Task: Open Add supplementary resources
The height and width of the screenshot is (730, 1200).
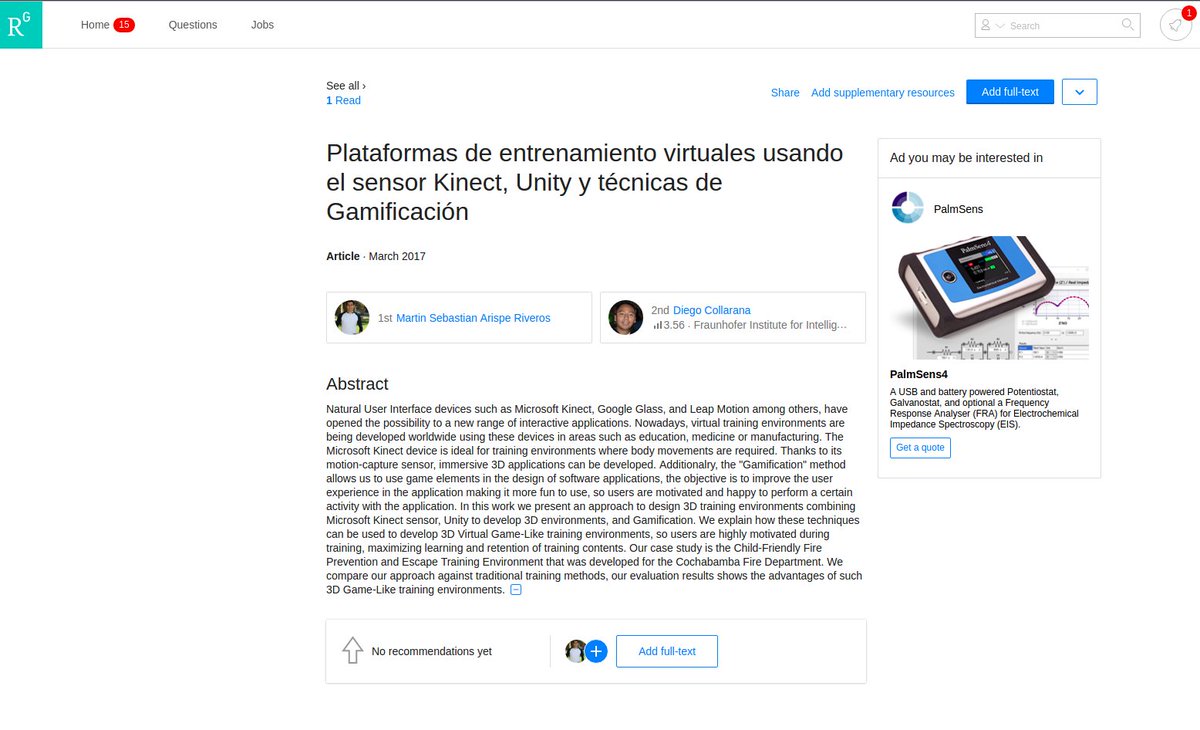Action: tap(882, 92)
